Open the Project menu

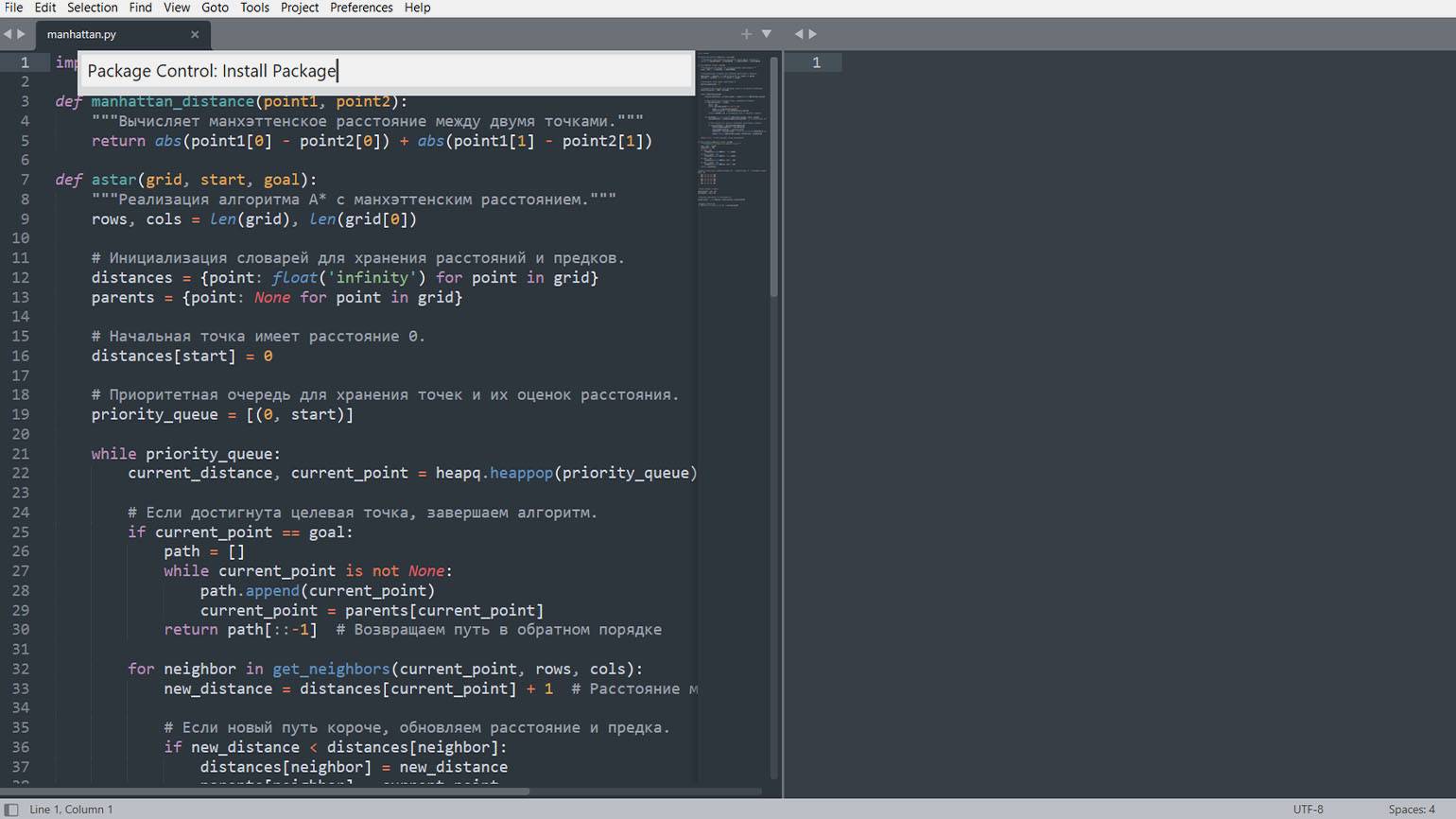(x=300, y=8)
